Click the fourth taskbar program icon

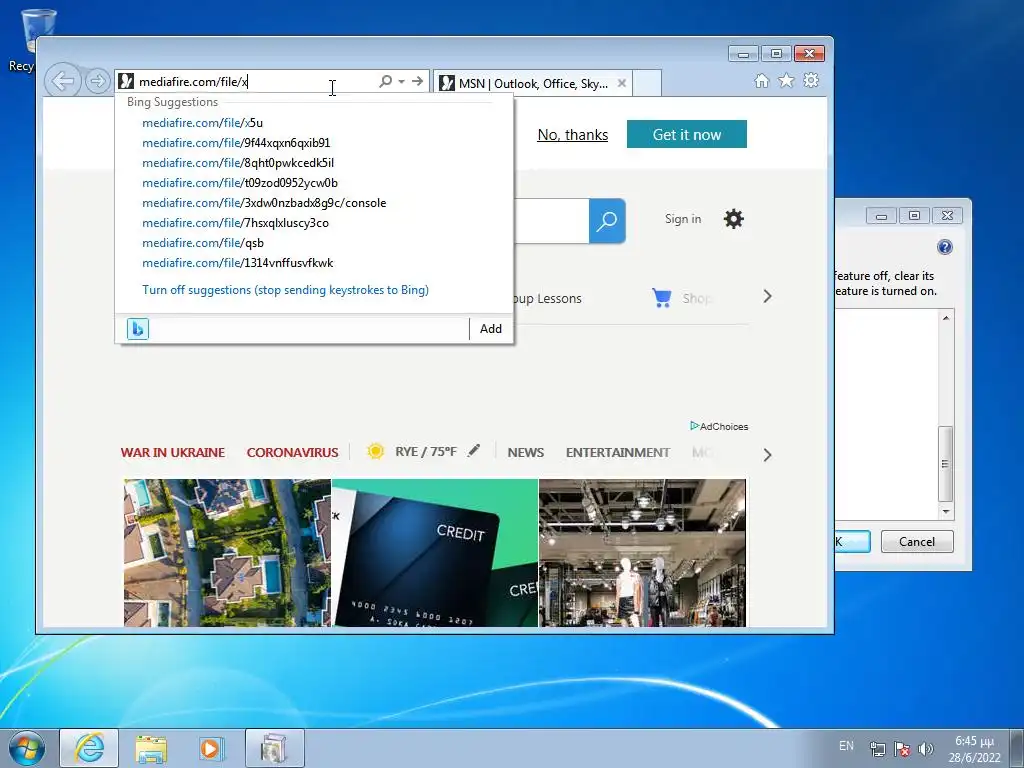click(274, 748)
